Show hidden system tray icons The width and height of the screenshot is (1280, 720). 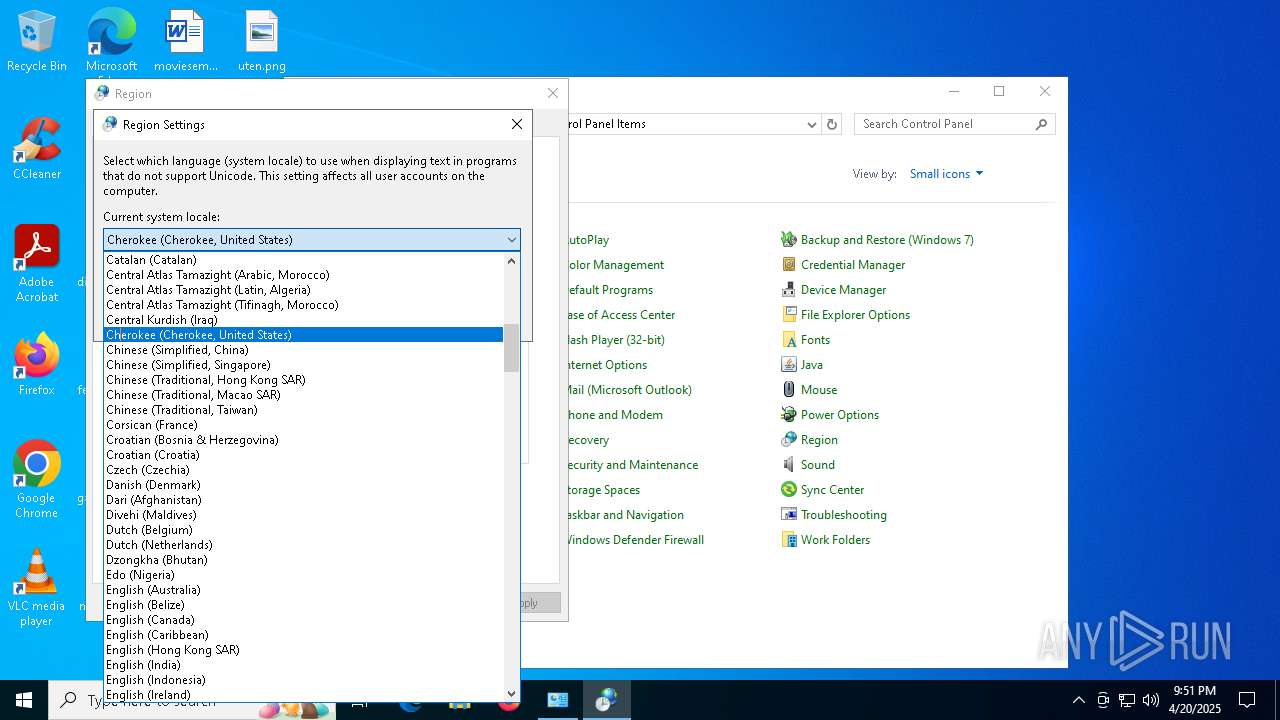tap(1078, 700)
